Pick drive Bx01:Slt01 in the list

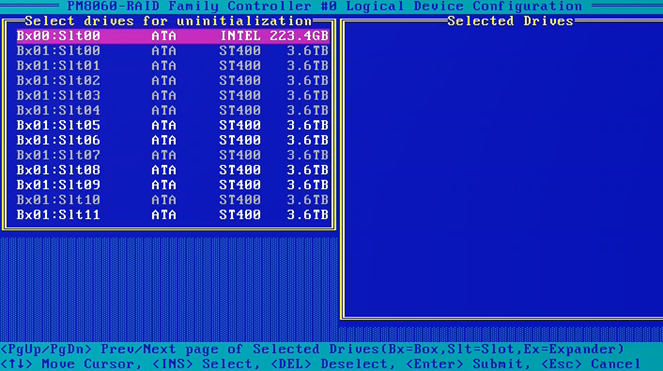(x=173, y=66)
